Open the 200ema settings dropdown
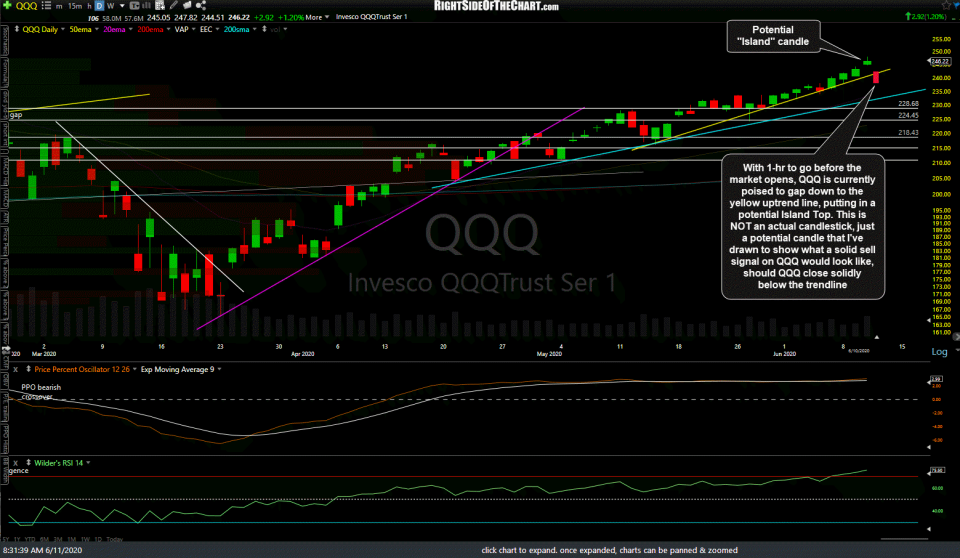 point(168,29)
